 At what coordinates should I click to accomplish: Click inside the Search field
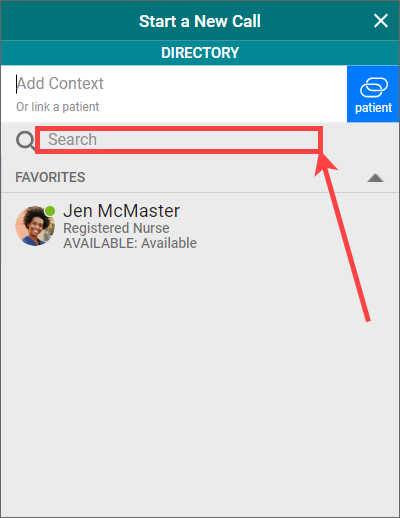[x=179, y=140]
